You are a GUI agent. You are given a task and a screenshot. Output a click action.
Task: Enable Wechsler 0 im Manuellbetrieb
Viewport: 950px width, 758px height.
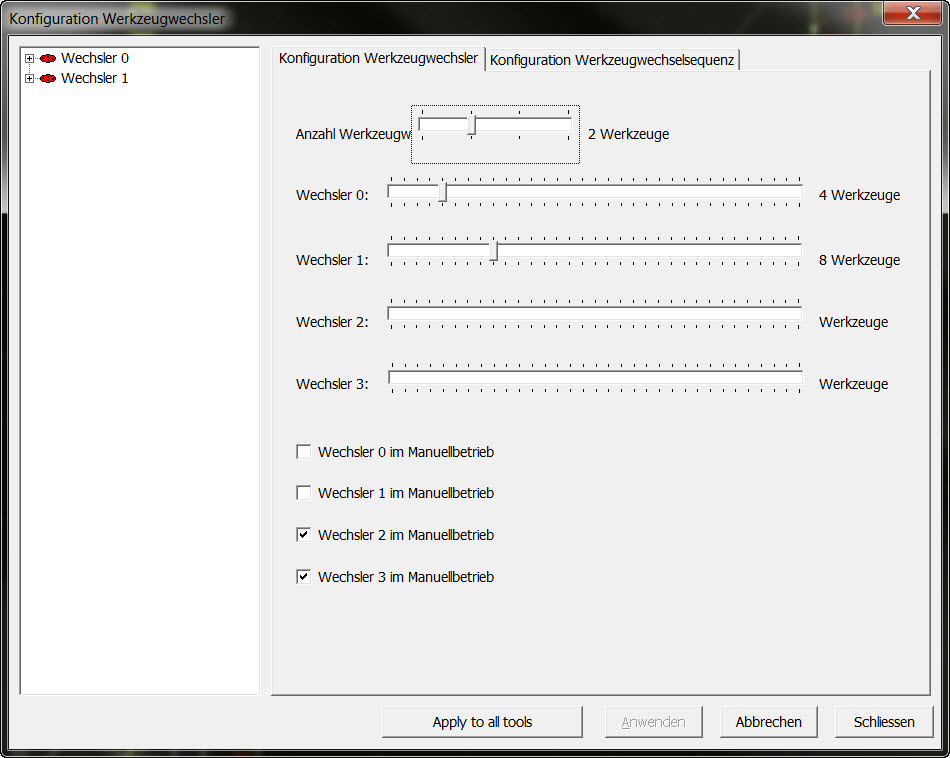[x=304, y=452]
